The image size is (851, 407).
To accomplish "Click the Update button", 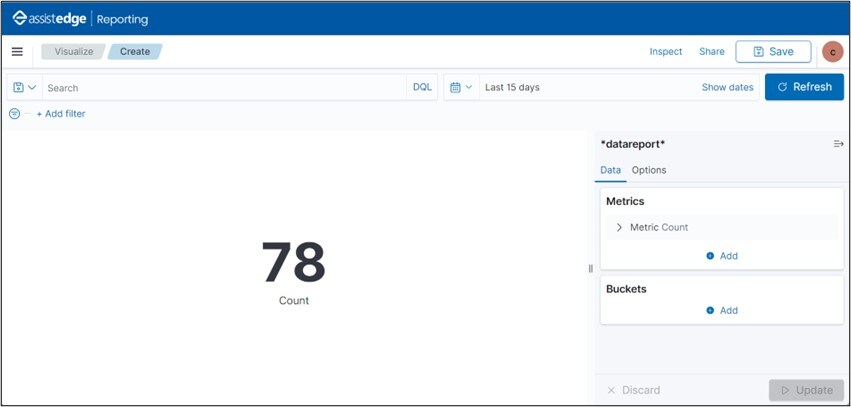I will coord(806,390).
